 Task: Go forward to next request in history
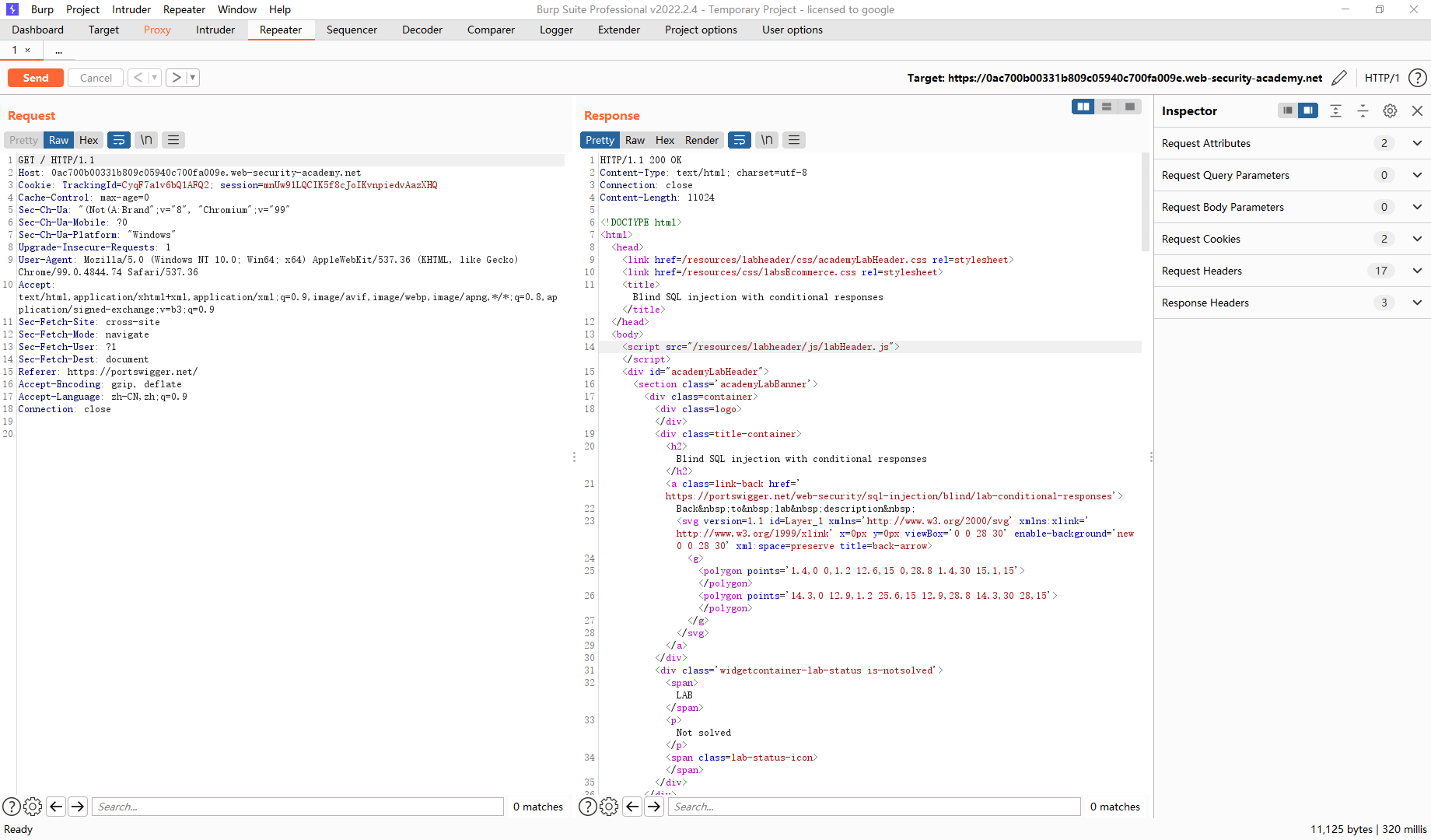177,78
